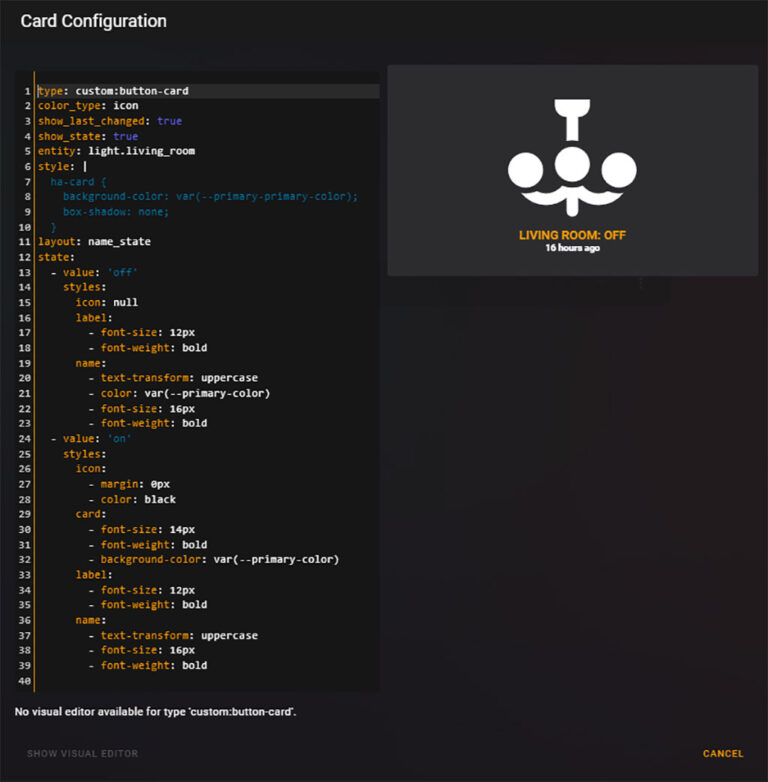Image resolution: width=768 pixels, height=782 pixels.
Task: Click the entity value light.living_room
Action: click(141, 151)
